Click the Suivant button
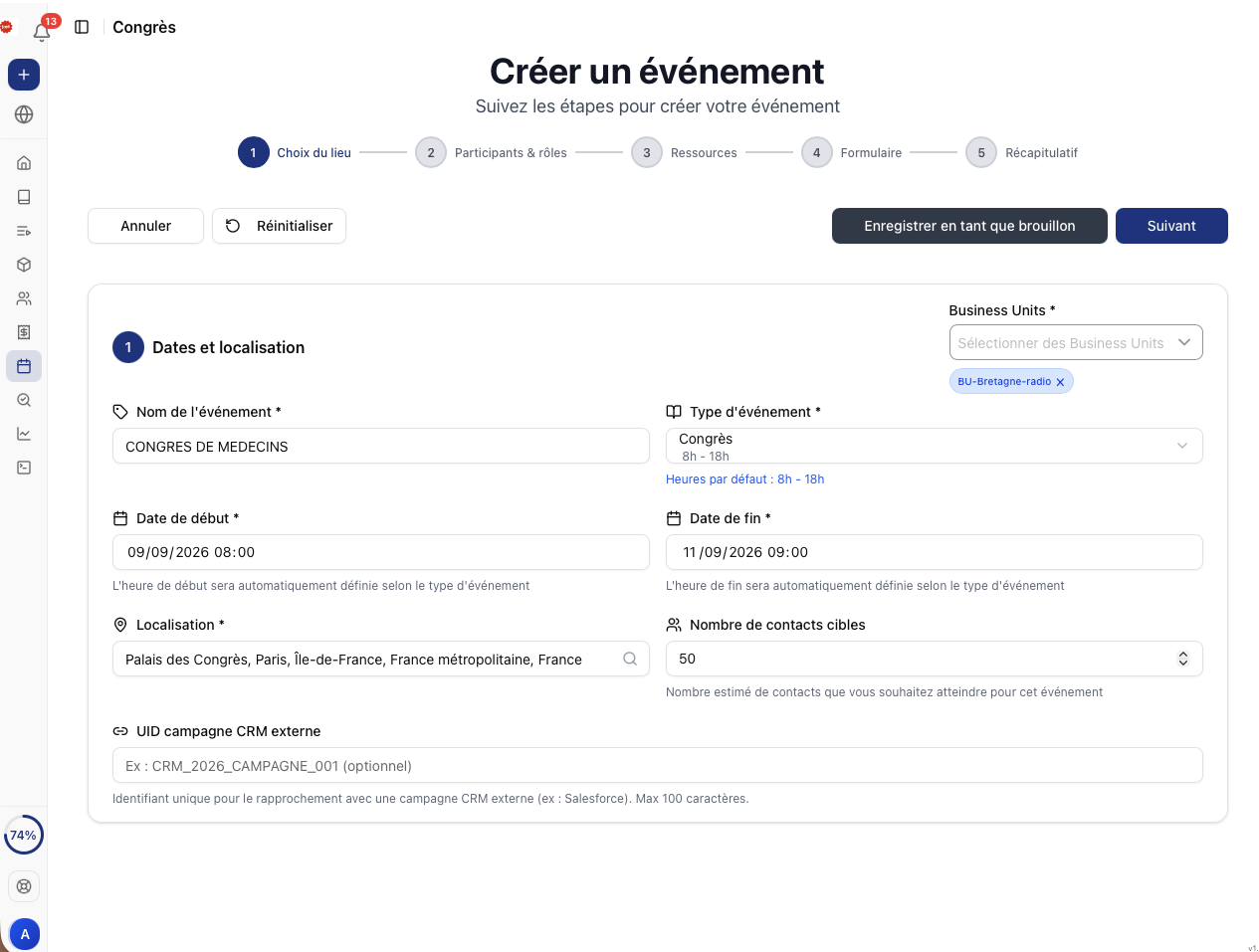Viewport: 1259px width, 952px height. [x=1171, y=226]
